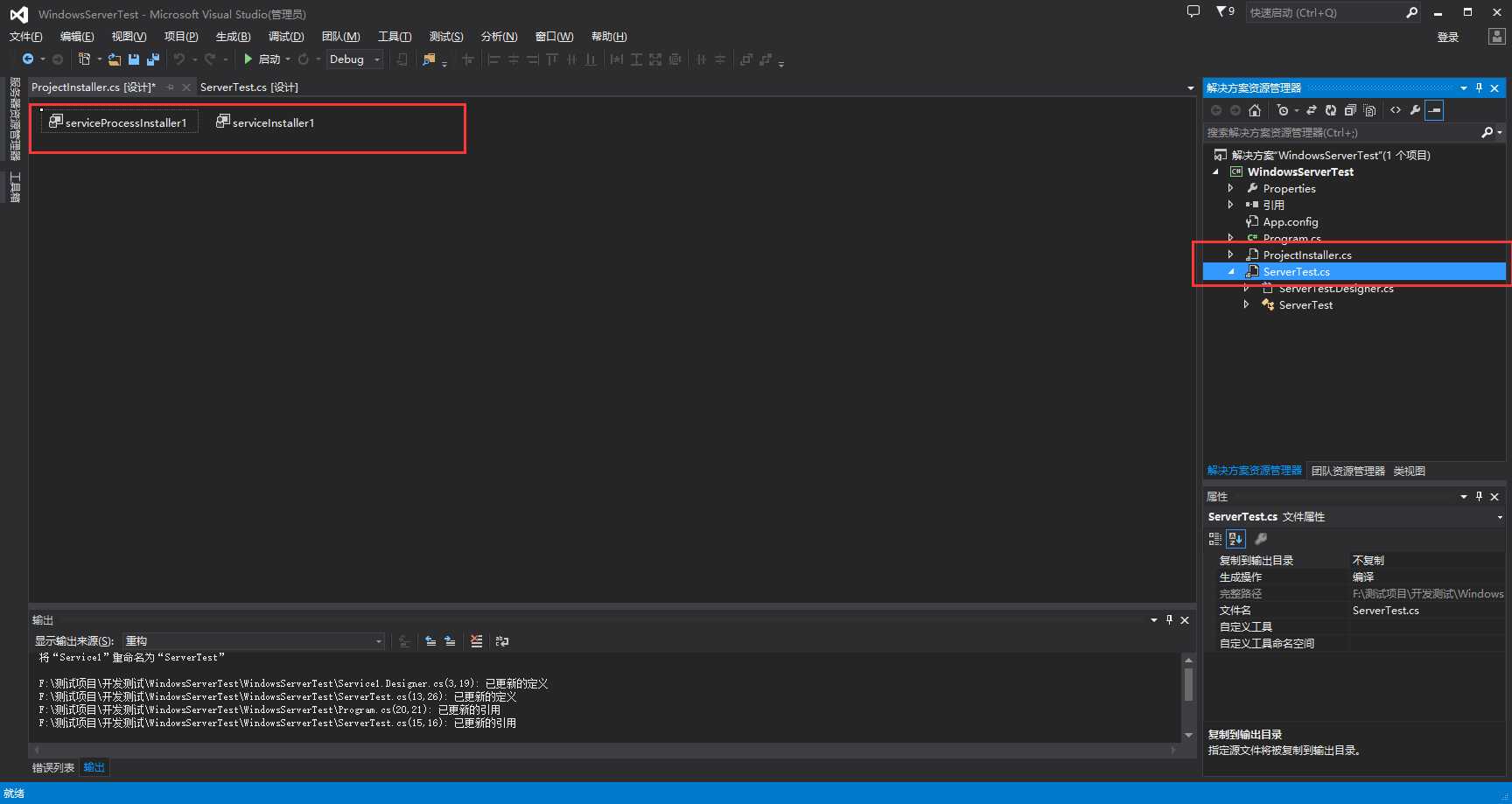Open the active documents list dropdown arrow

[x=1190, y=88]
